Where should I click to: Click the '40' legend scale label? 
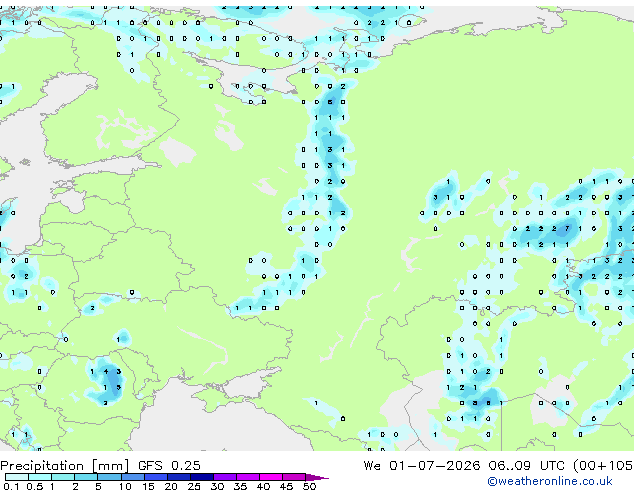[263, 486]
